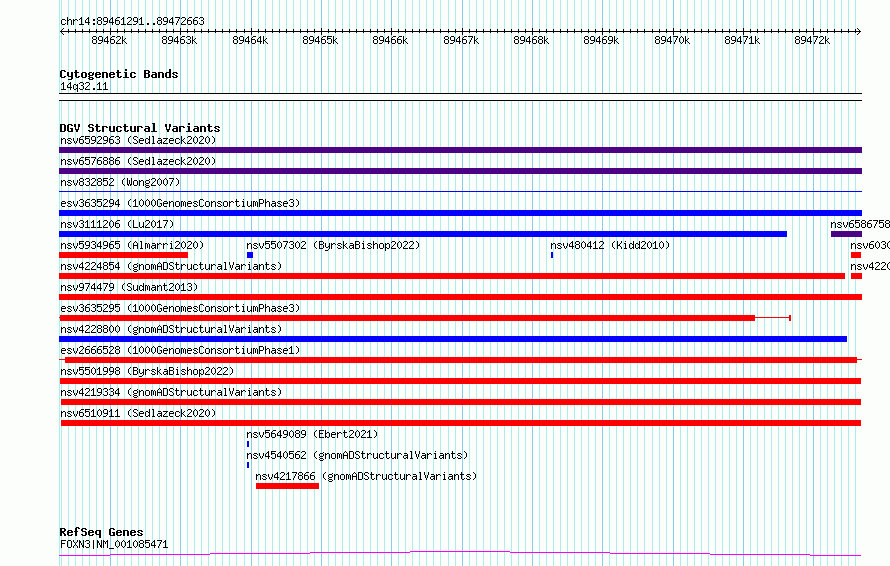Click the 89468k ruler tick label
Image resolution: width=890 pixels, height=566 pixels.
(531, 40)
